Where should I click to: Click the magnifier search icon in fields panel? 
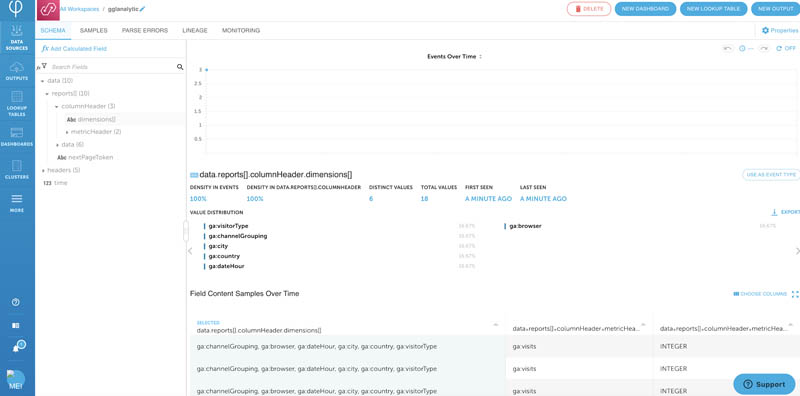click(180, 67)
